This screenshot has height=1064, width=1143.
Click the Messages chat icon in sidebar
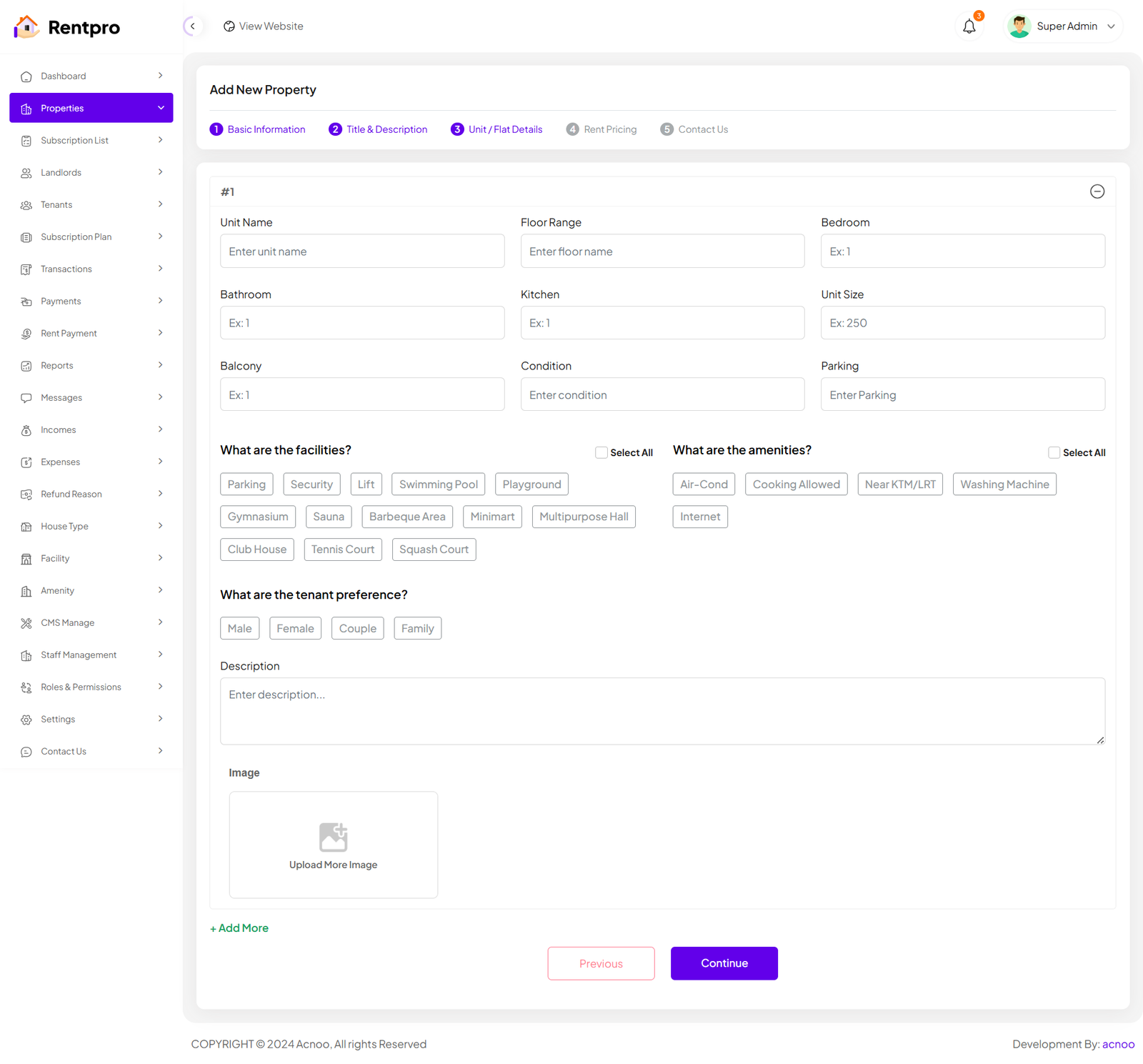pos(26,398)
